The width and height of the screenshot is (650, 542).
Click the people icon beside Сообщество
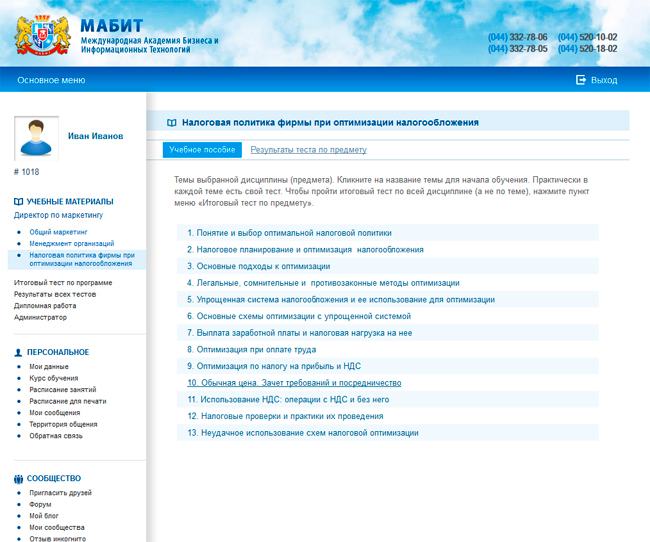(18, 478)
